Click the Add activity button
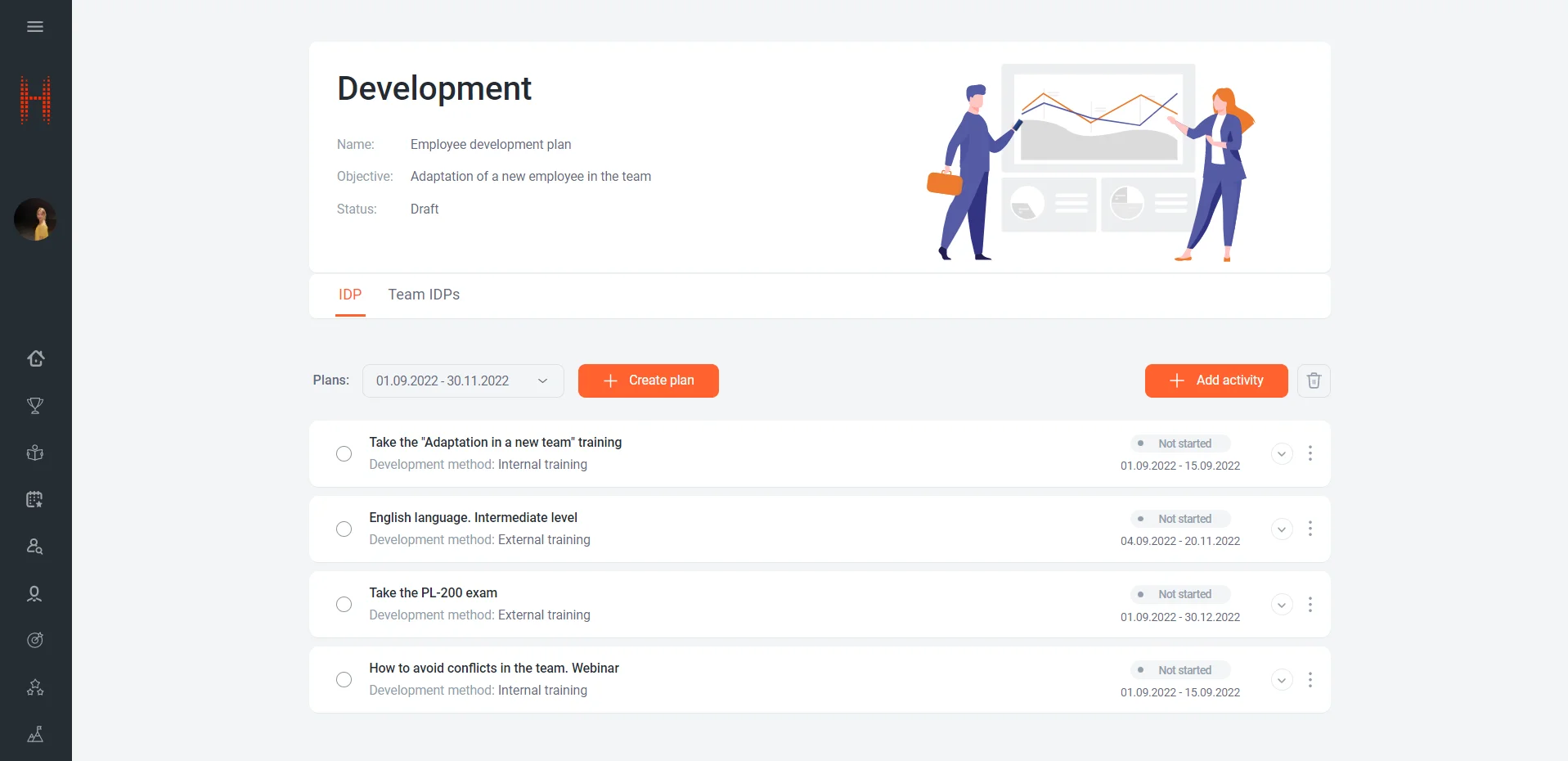1568x761 pixels. pyautogui.click(x=1216, y=380)
